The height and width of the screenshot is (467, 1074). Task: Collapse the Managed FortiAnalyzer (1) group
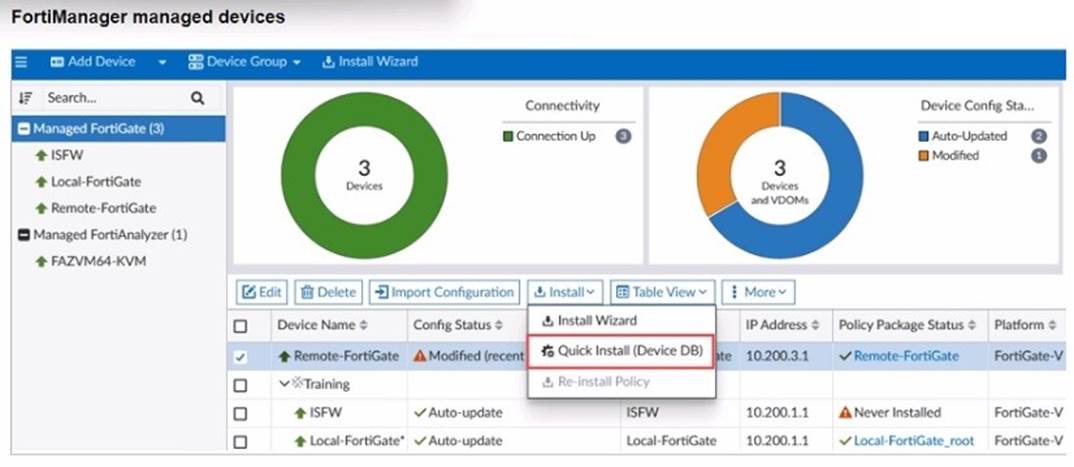click(24, 235)
